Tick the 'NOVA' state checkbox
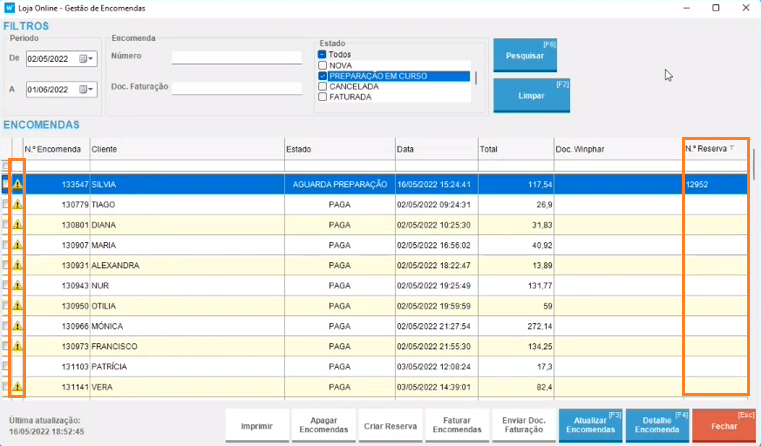The image size is (761, 446). [x=323, y=65]
